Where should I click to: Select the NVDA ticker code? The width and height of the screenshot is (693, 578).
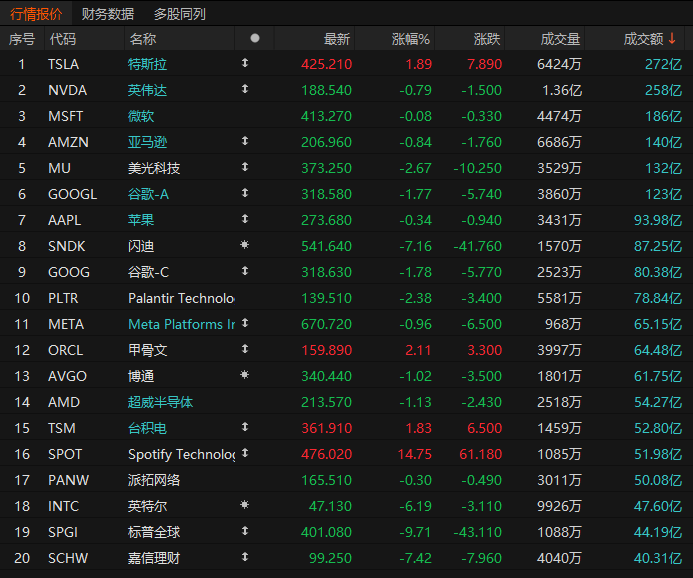point(67,91)
